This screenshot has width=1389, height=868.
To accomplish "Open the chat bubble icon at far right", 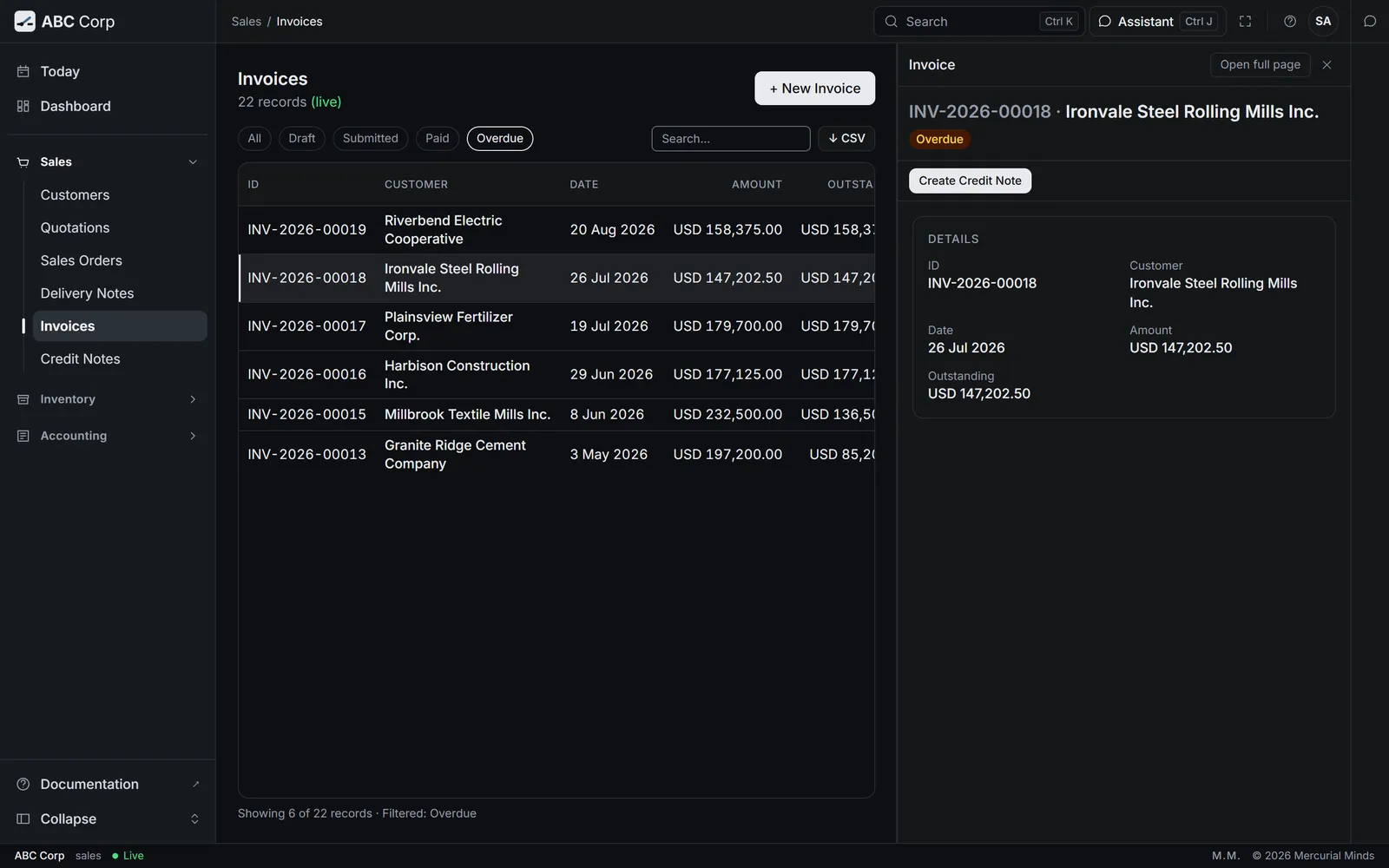I will (1370, 22).
